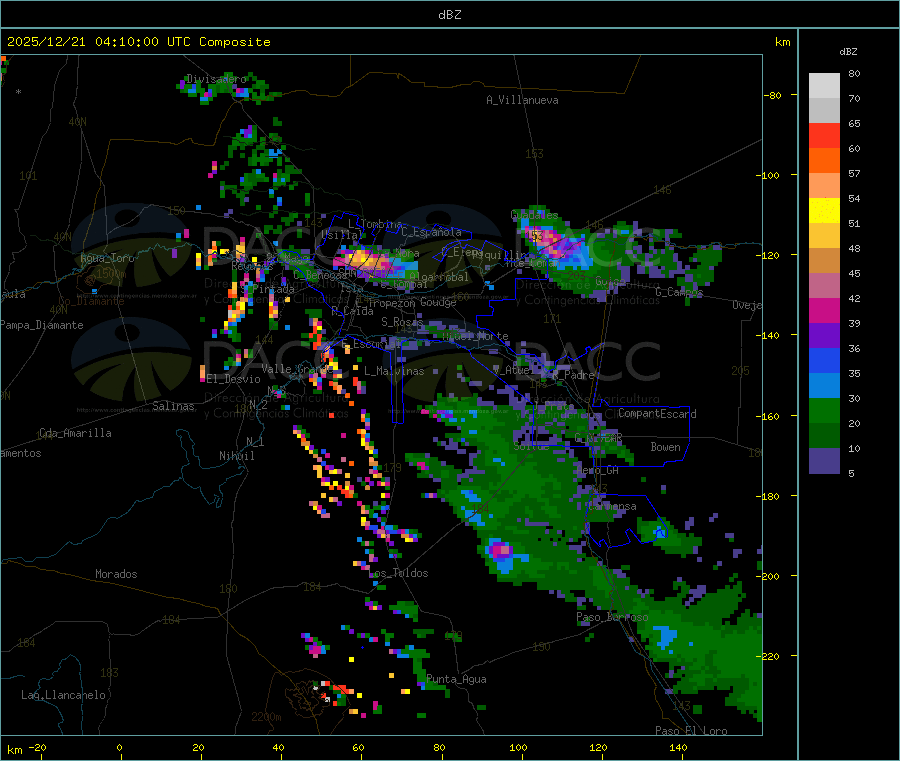Click the 'A_Villanueva' map label
The image size is (900, 761).
(x=522, y=100)
